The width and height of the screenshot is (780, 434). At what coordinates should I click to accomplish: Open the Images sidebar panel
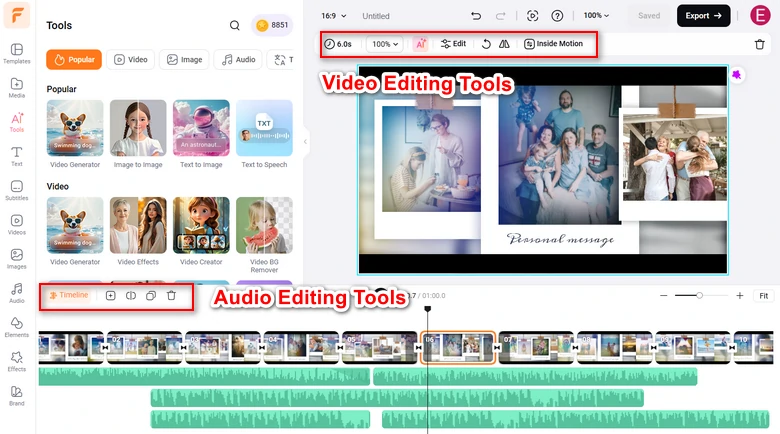(x=17, y=259)
